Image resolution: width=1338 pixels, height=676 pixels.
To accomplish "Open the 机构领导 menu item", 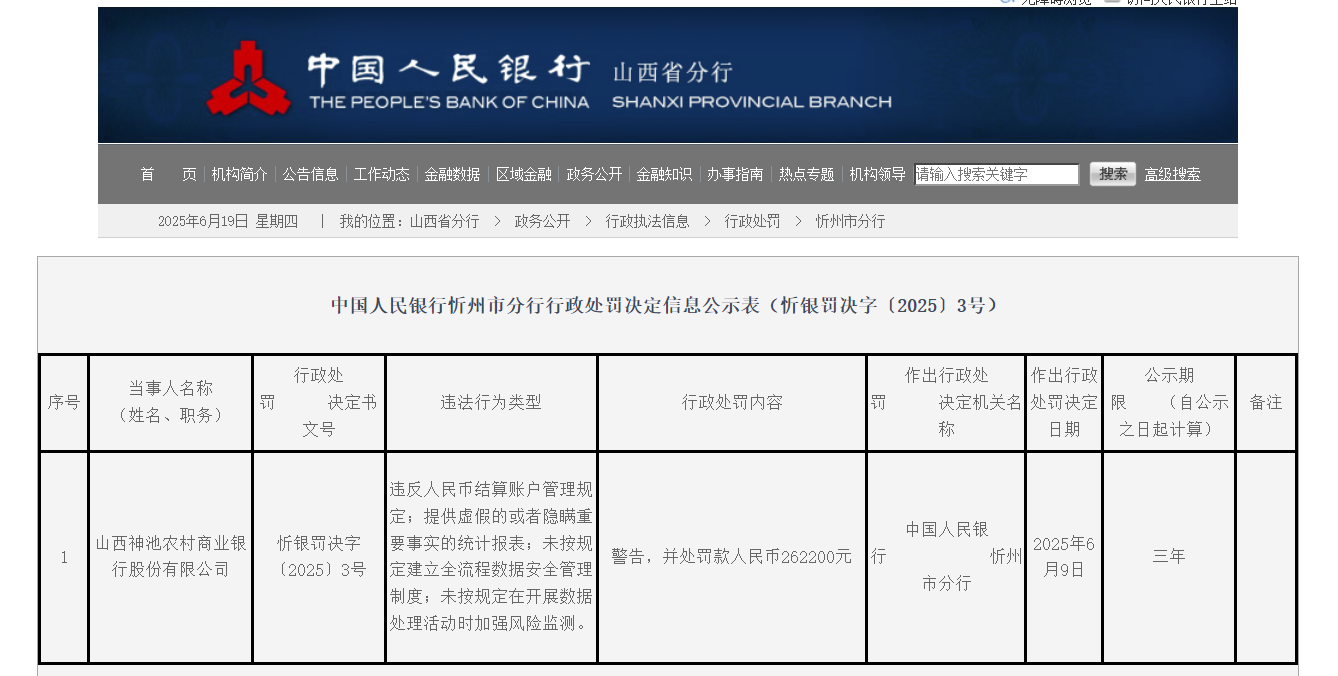I will click(x=877, y=174).
